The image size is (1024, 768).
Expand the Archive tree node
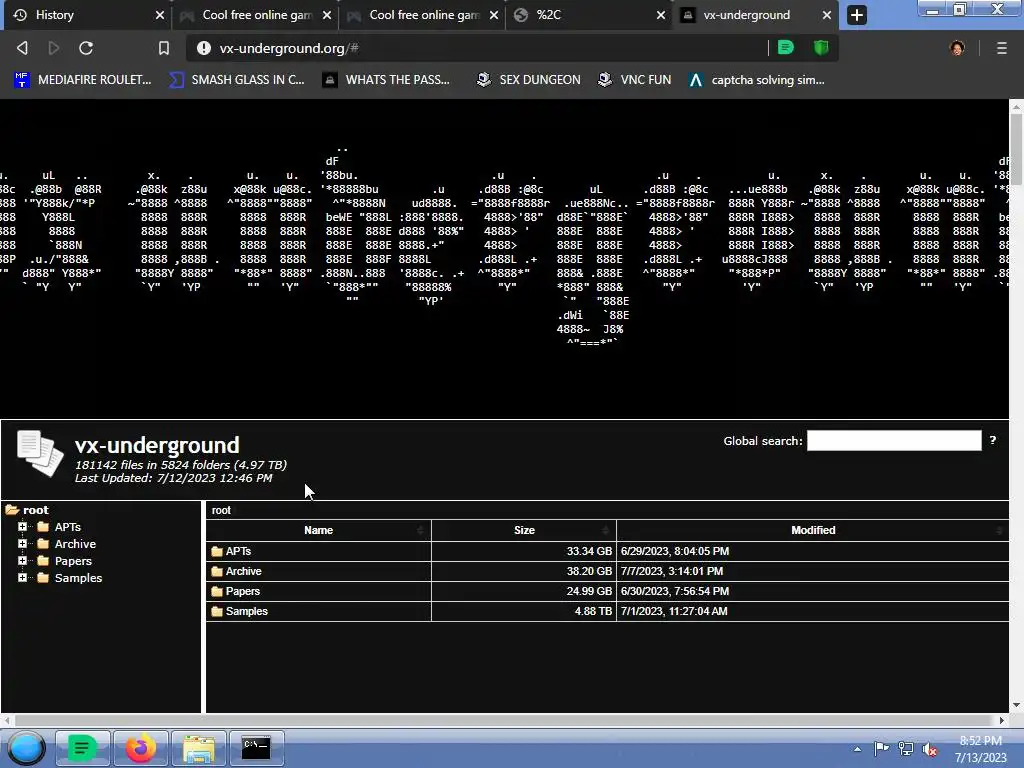(x=23, y=543)
